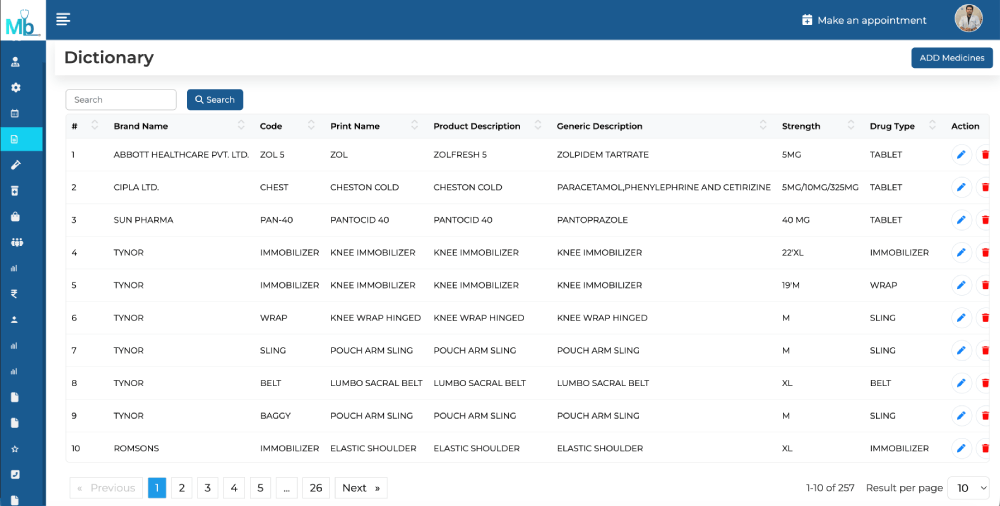This screenshot has height=506, width=1000.
Task: Delete the ZOLFRESH 5 row
Action: (985, 154)
